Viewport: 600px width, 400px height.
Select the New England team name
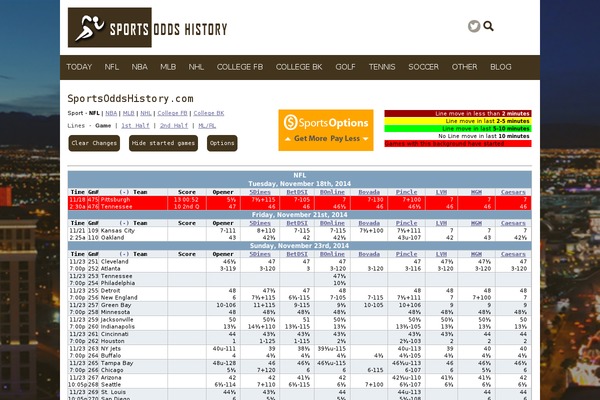(119, 298)
